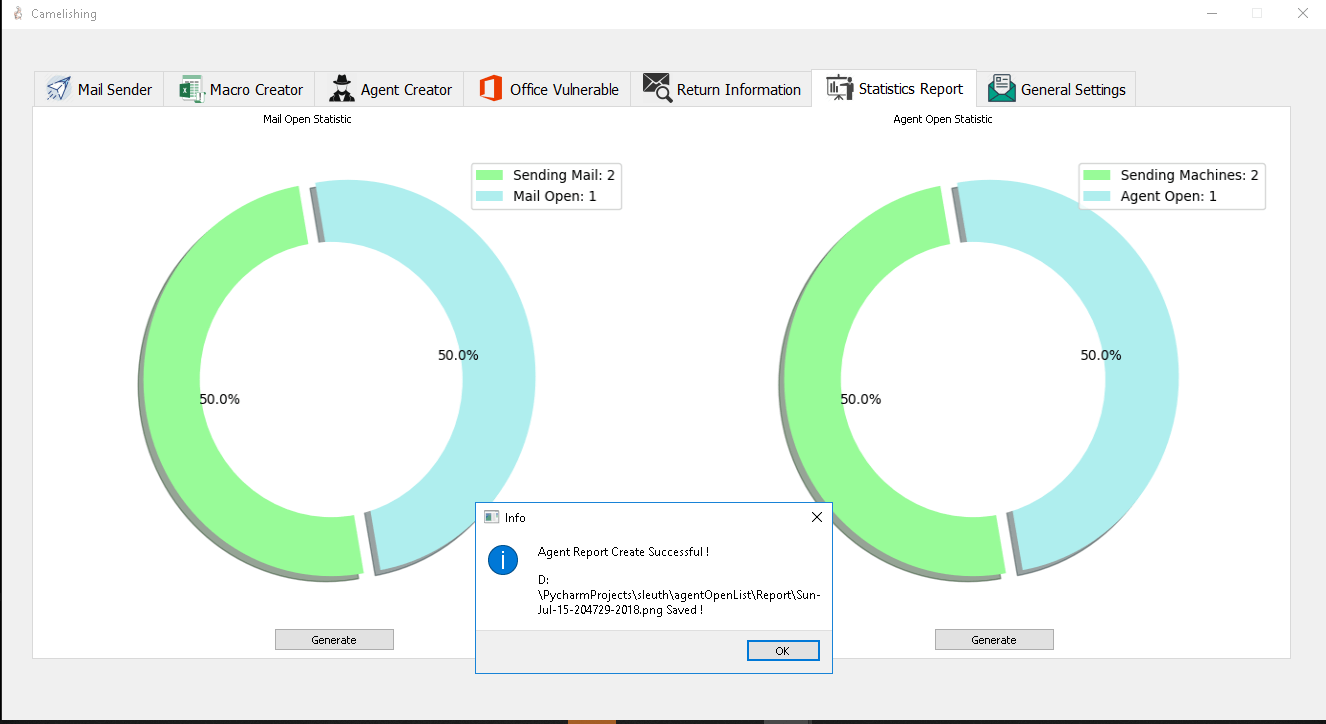Click the Camelishing title bar app icon
The width and height of the screenshot is (1326, 724).
[x=17, y=14]
